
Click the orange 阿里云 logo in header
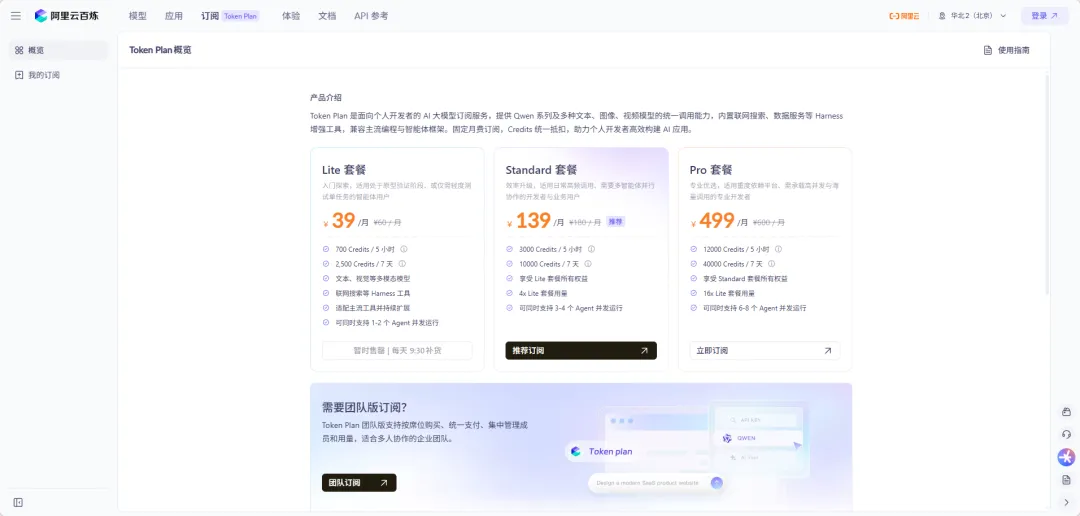pyautogui.click(x=904, y=16)
